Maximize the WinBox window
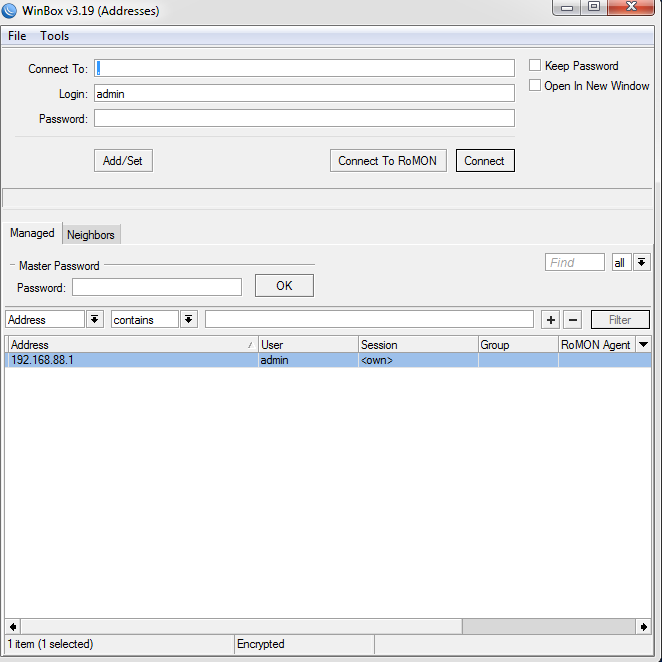Image resolution: width=662 pixels, height=662 pixels. [x=594, y=7]
